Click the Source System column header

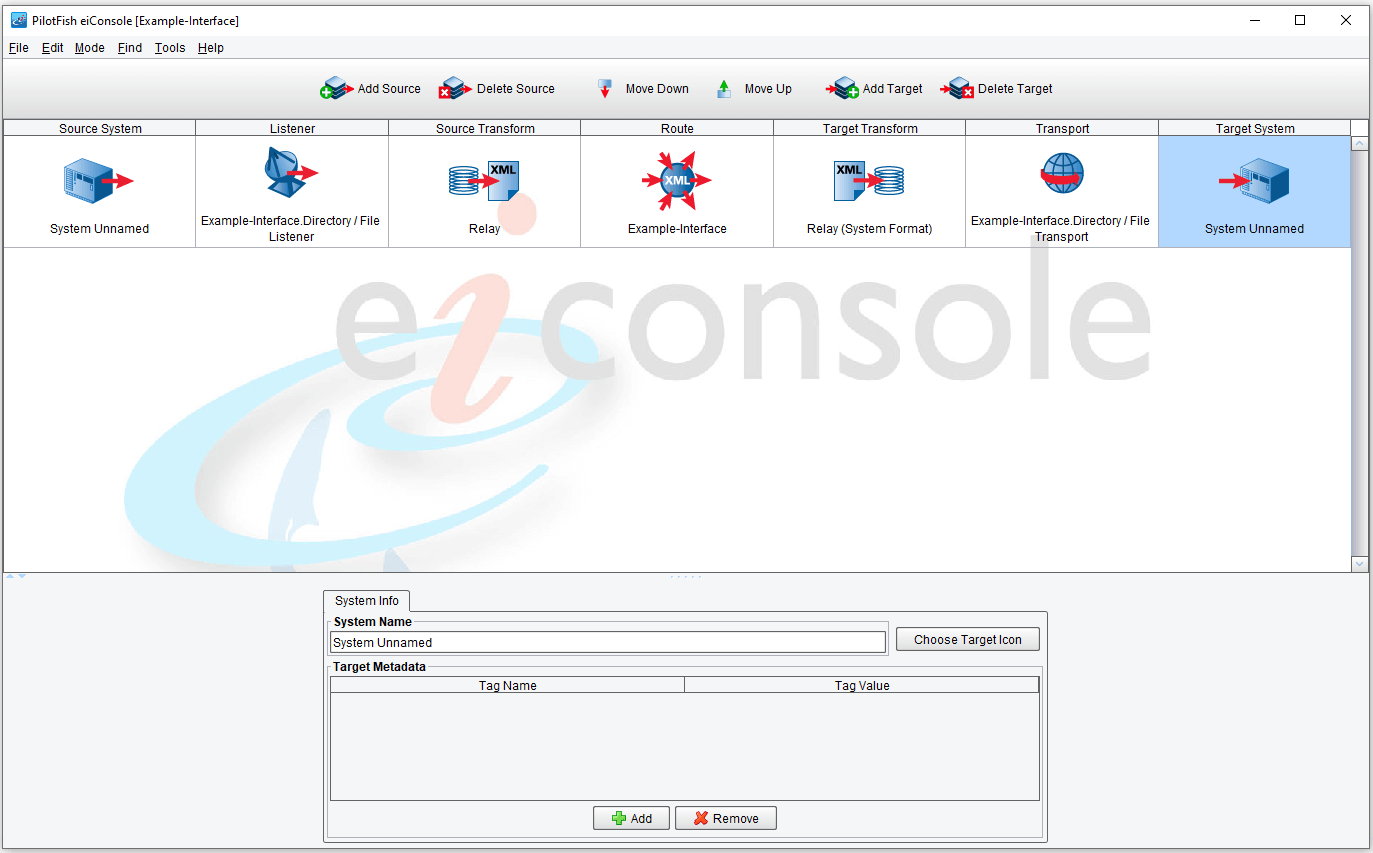100,128
